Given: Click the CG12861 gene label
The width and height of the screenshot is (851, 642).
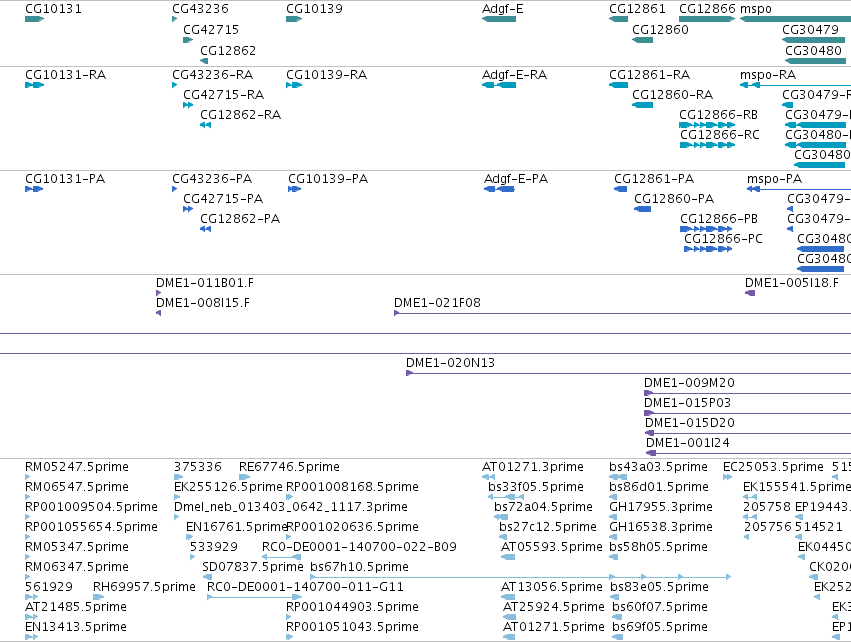Looking at the screenshot, I should point(637,9).
